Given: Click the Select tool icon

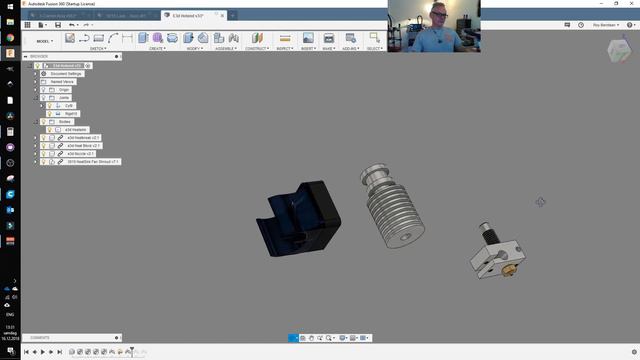Looking at the screenshot, I should (x=374, y=38).
